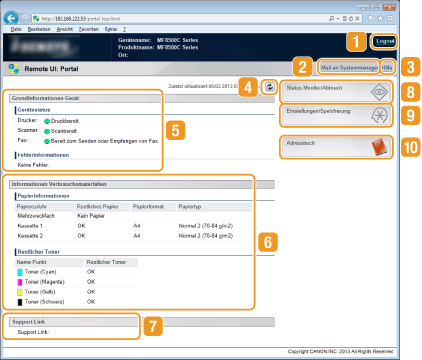Click the Magenta toner color swatch
The height and width of the screenshot is (360, 422).
click(x=20, y=282)
